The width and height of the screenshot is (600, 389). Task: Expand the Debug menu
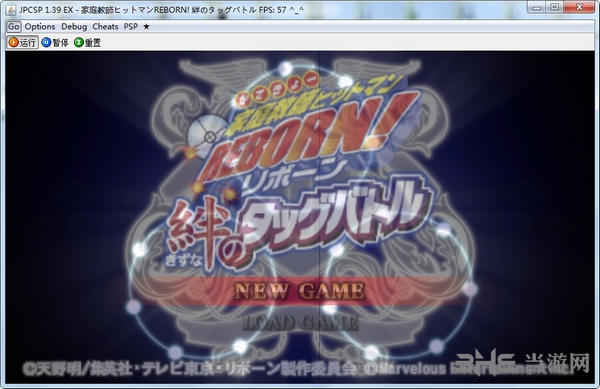[74, 27]
